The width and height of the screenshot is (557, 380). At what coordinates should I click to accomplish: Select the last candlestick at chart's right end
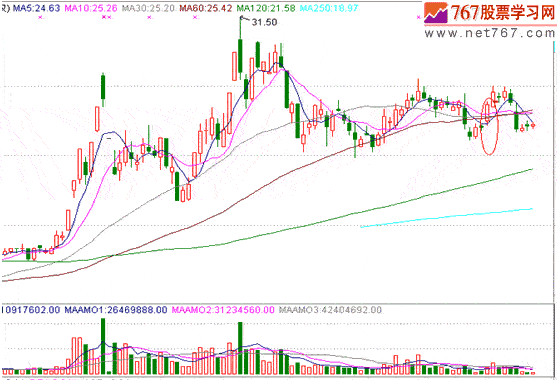click(533, 125)
